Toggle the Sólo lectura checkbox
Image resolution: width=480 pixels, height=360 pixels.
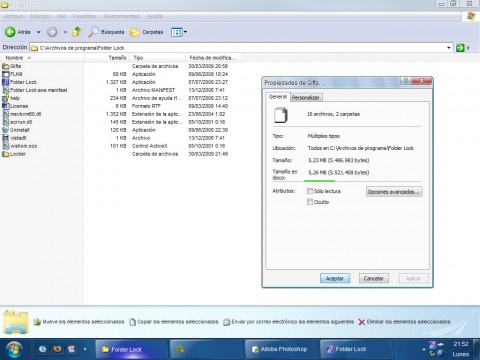pos(310,191)
